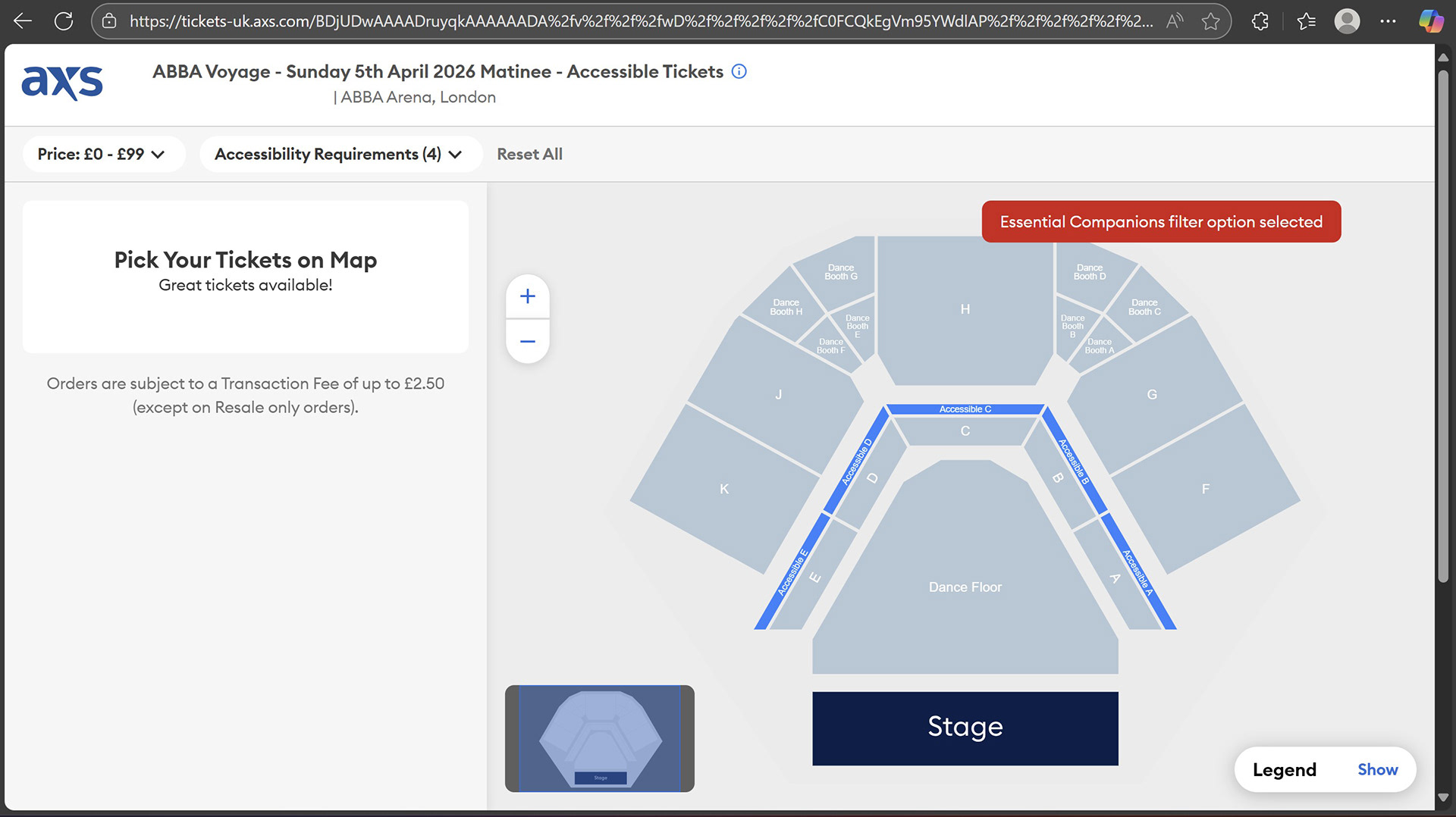The width and height of the screenshot is (1456, 817).
Task: Show the map Legend
Action: point(1377,769)
